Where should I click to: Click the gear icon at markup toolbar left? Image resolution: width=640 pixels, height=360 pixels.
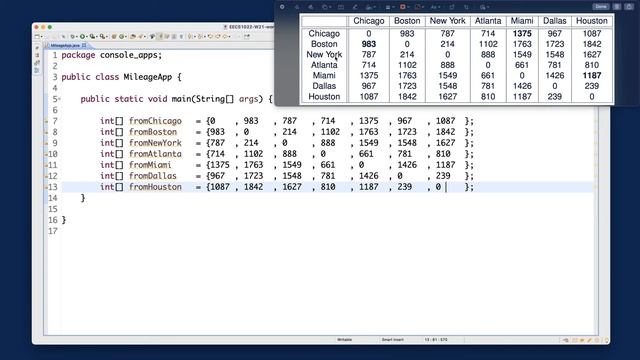click(282, 7)
